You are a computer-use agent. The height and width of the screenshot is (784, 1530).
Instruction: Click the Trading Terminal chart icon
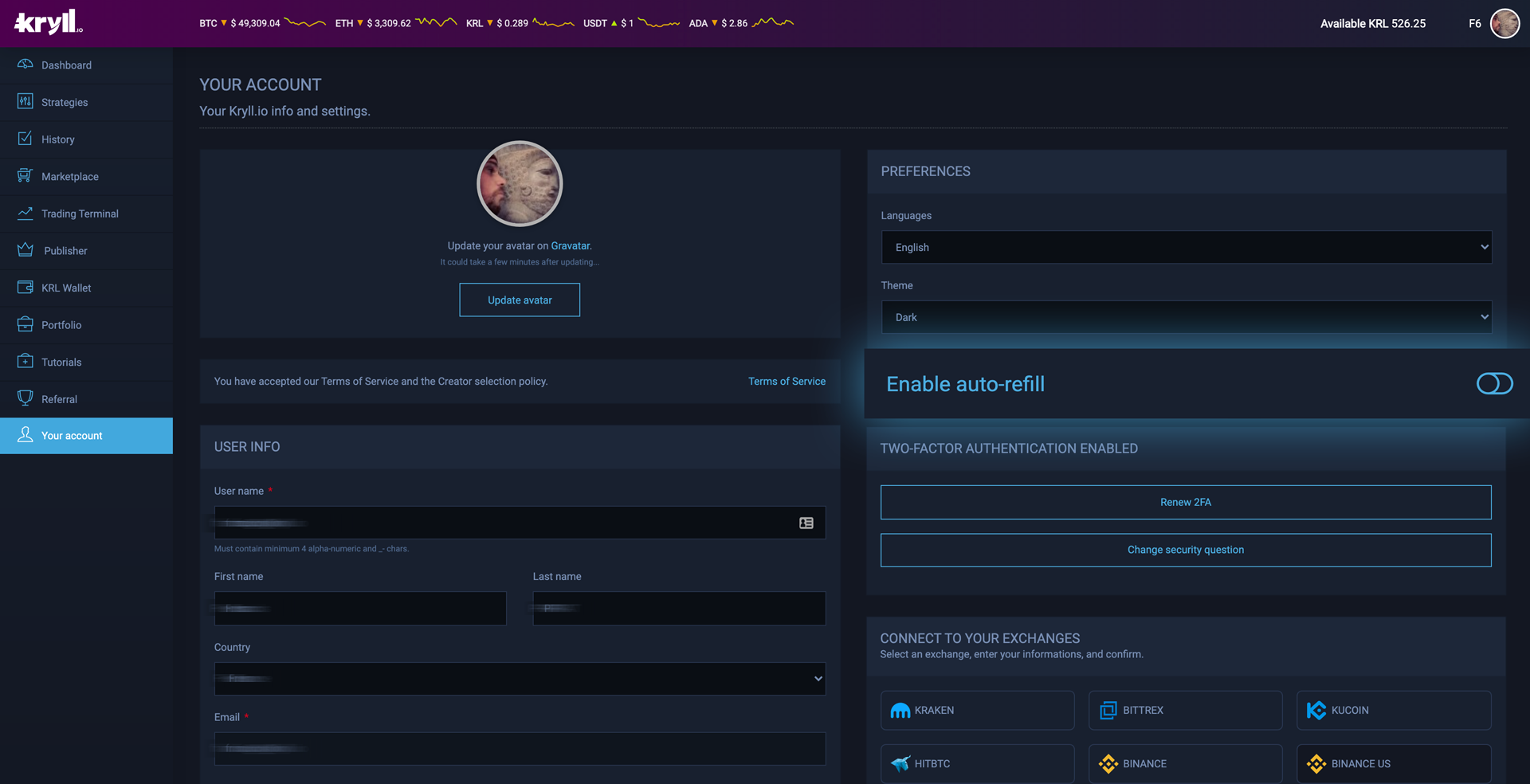(25, 213)
